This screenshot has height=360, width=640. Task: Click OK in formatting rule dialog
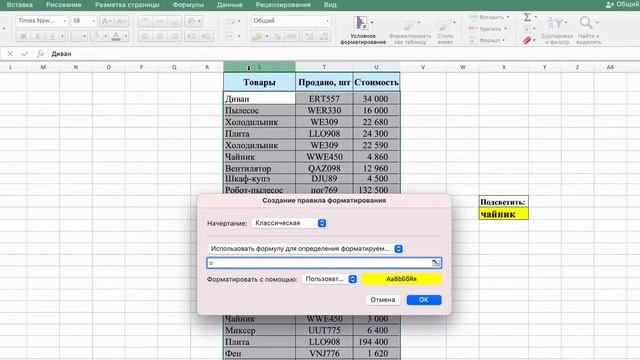[424, 300]
